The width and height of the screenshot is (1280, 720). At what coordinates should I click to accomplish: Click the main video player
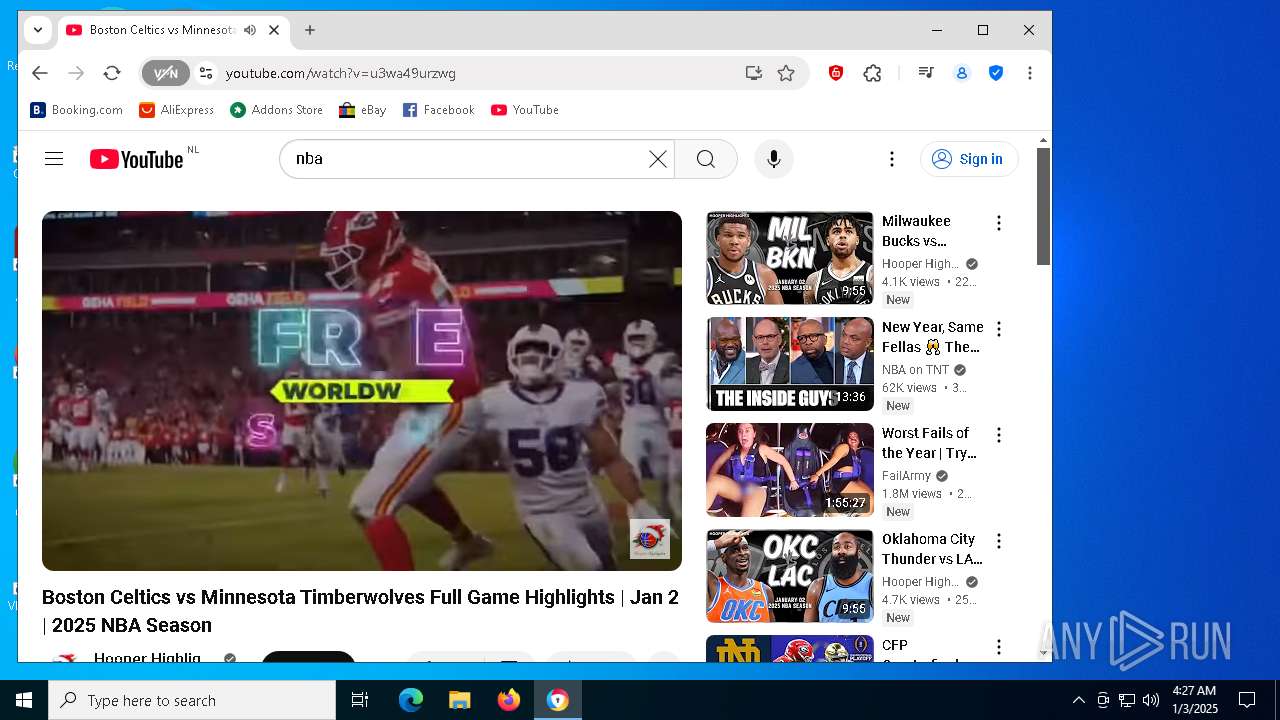pyautogui.click(x=362, y=391)
